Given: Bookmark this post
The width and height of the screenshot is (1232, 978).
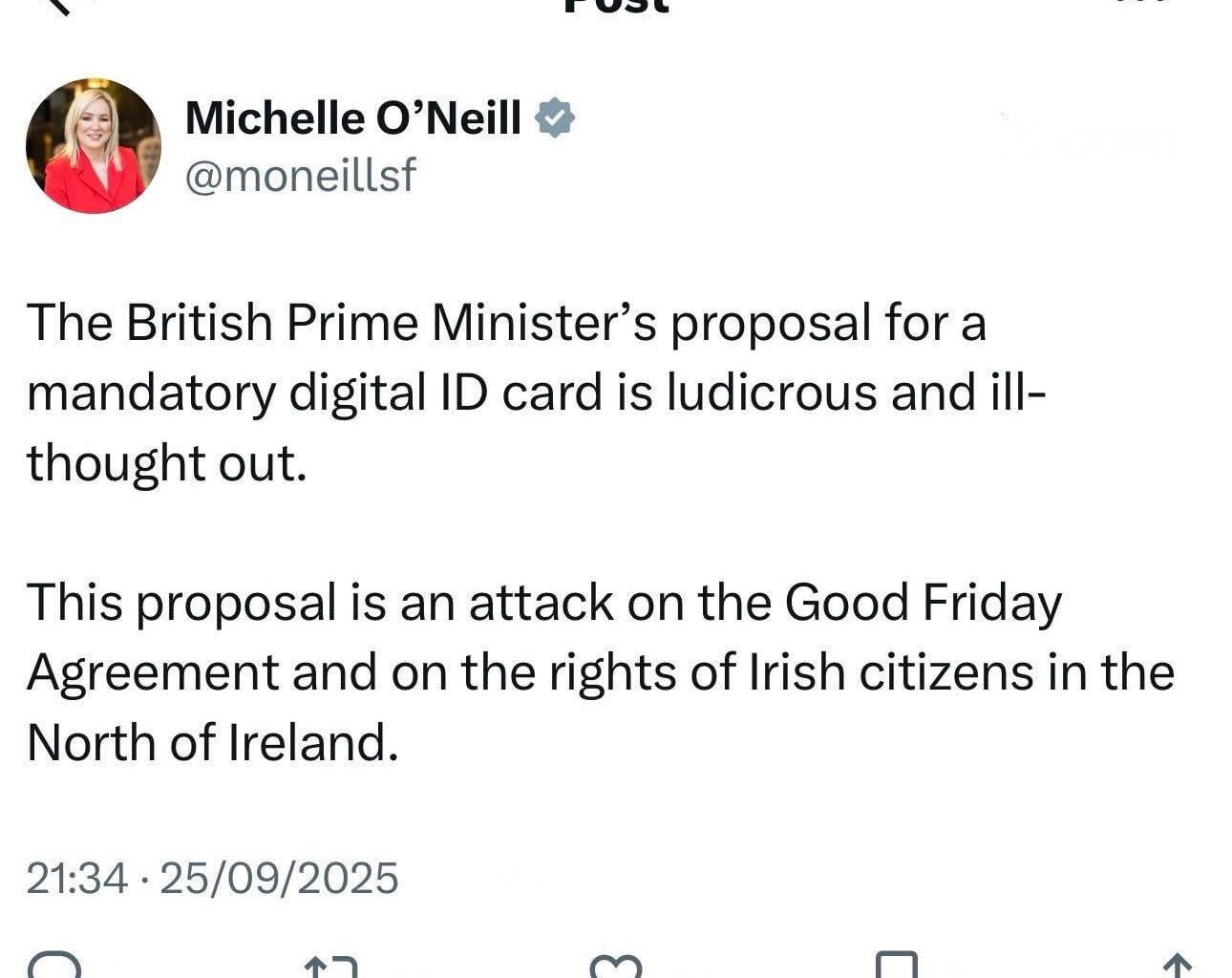Looking at the screenshot, I should 896,965.
